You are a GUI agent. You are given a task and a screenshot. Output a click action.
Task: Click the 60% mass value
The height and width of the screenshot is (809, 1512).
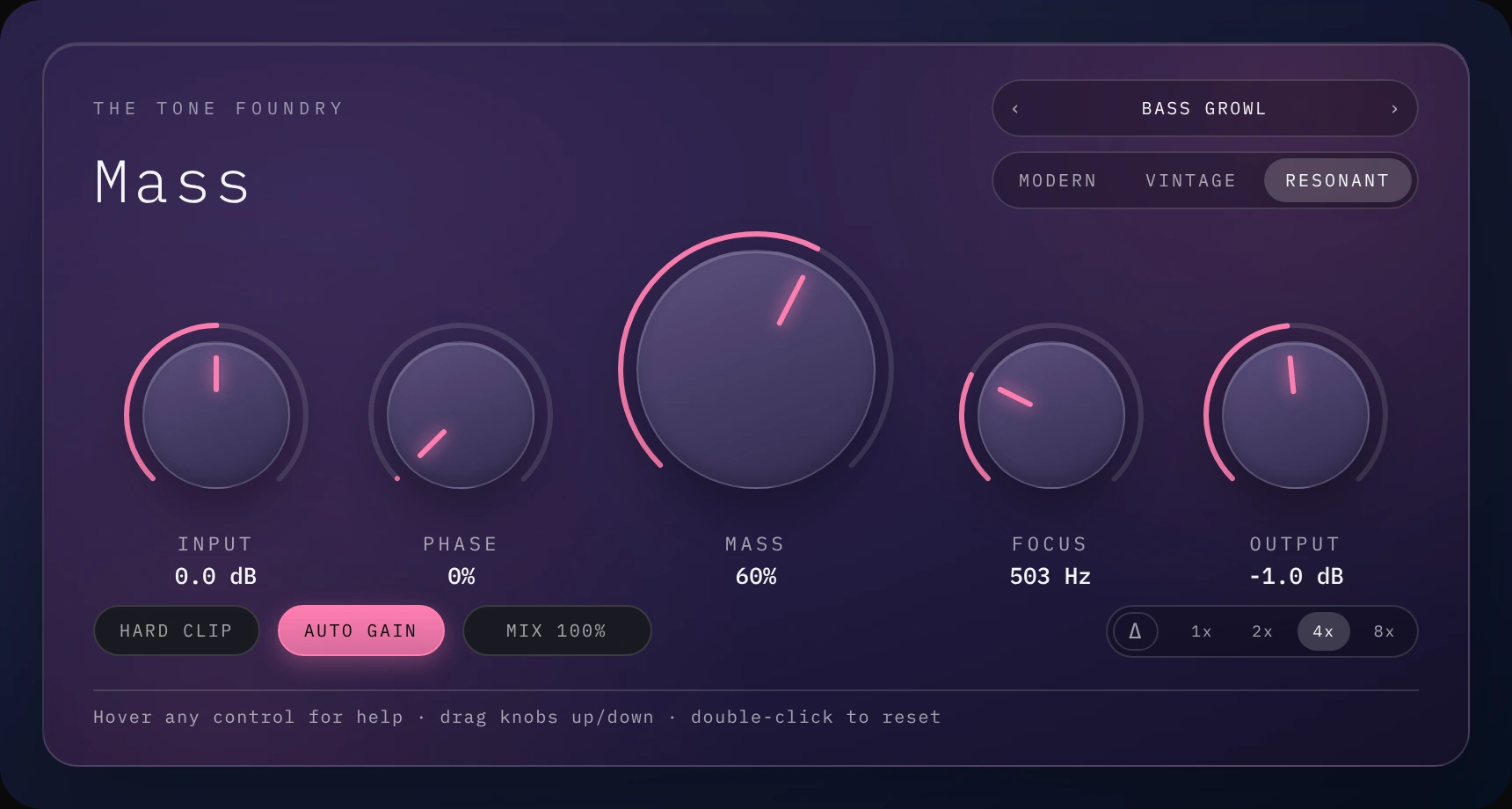tap(756, 577)
